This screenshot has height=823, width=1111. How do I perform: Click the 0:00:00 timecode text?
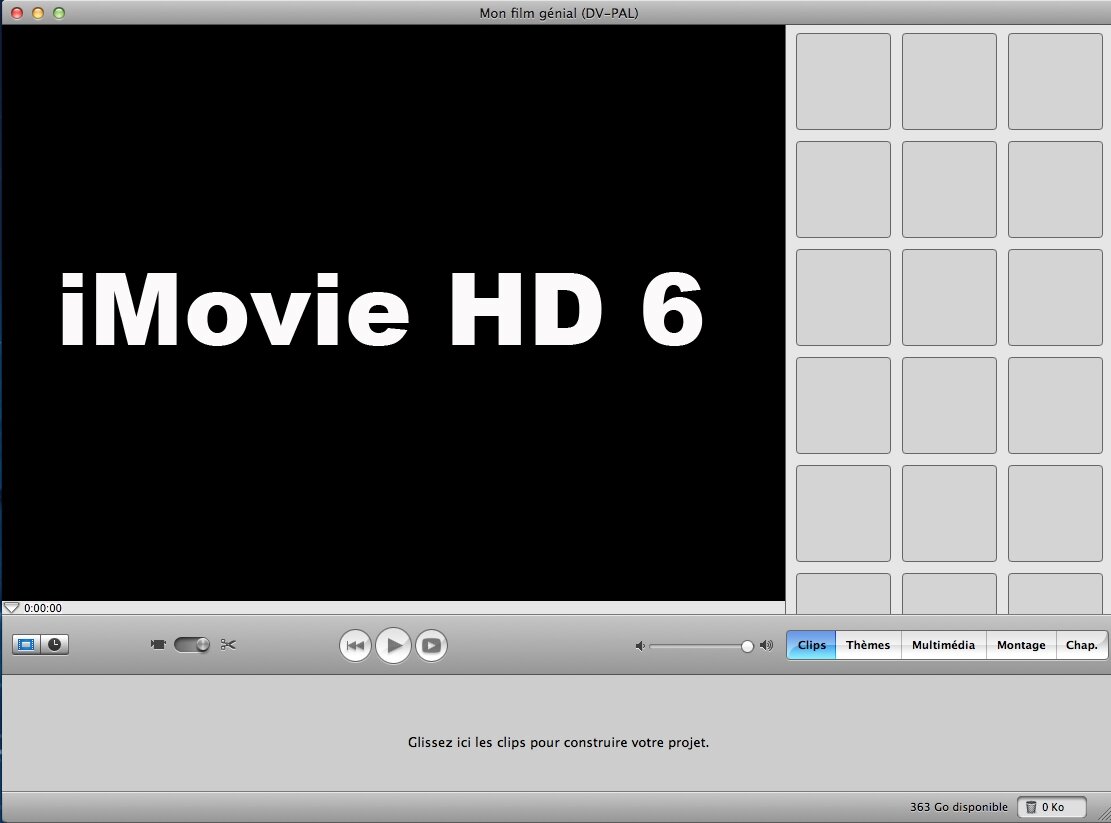(x=43, y=608)
